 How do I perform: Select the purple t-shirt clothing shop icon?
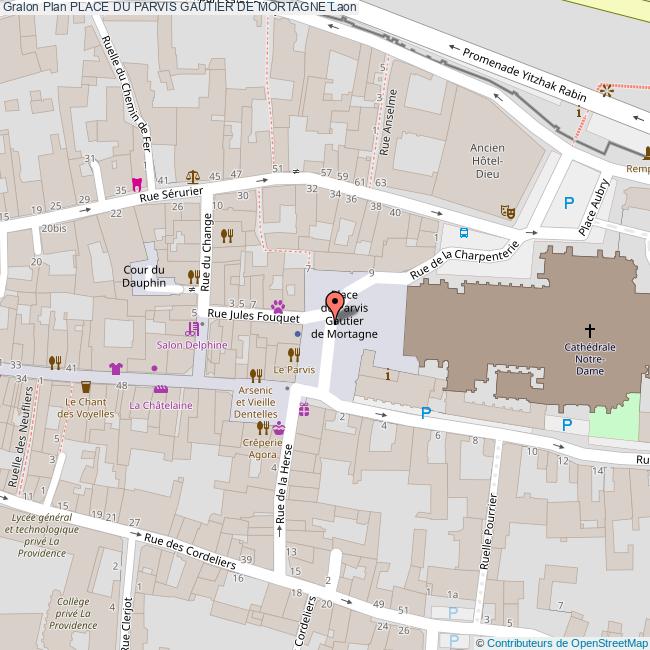(x=115, y=368)
